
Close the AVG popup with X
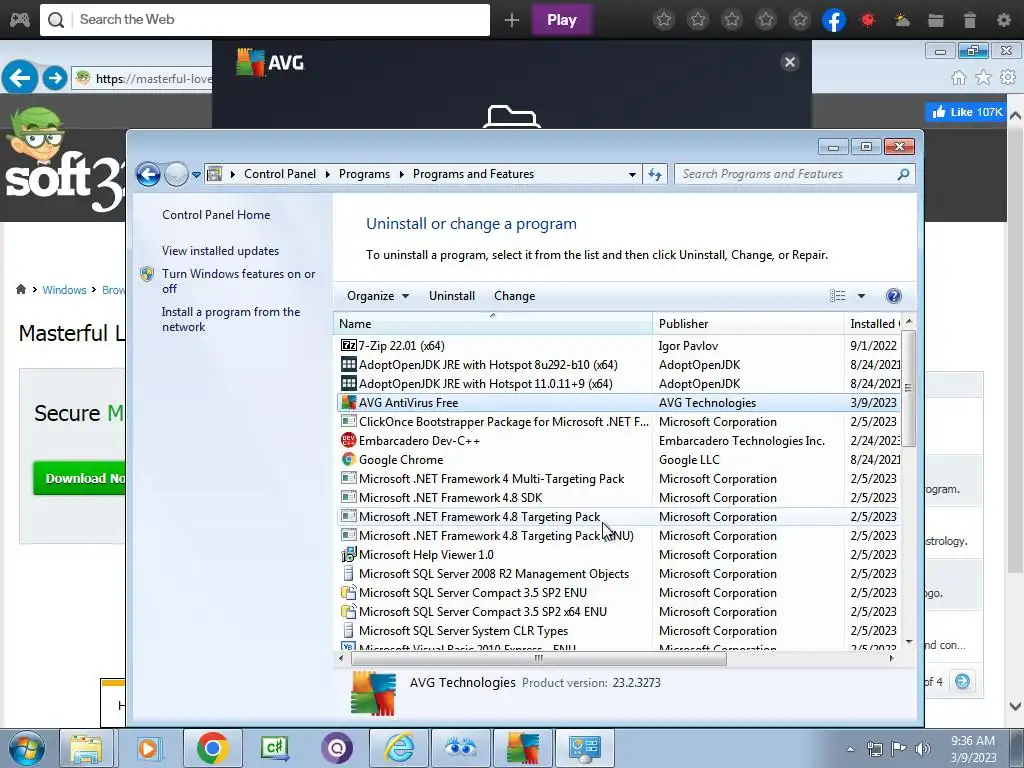coord(790,62)
